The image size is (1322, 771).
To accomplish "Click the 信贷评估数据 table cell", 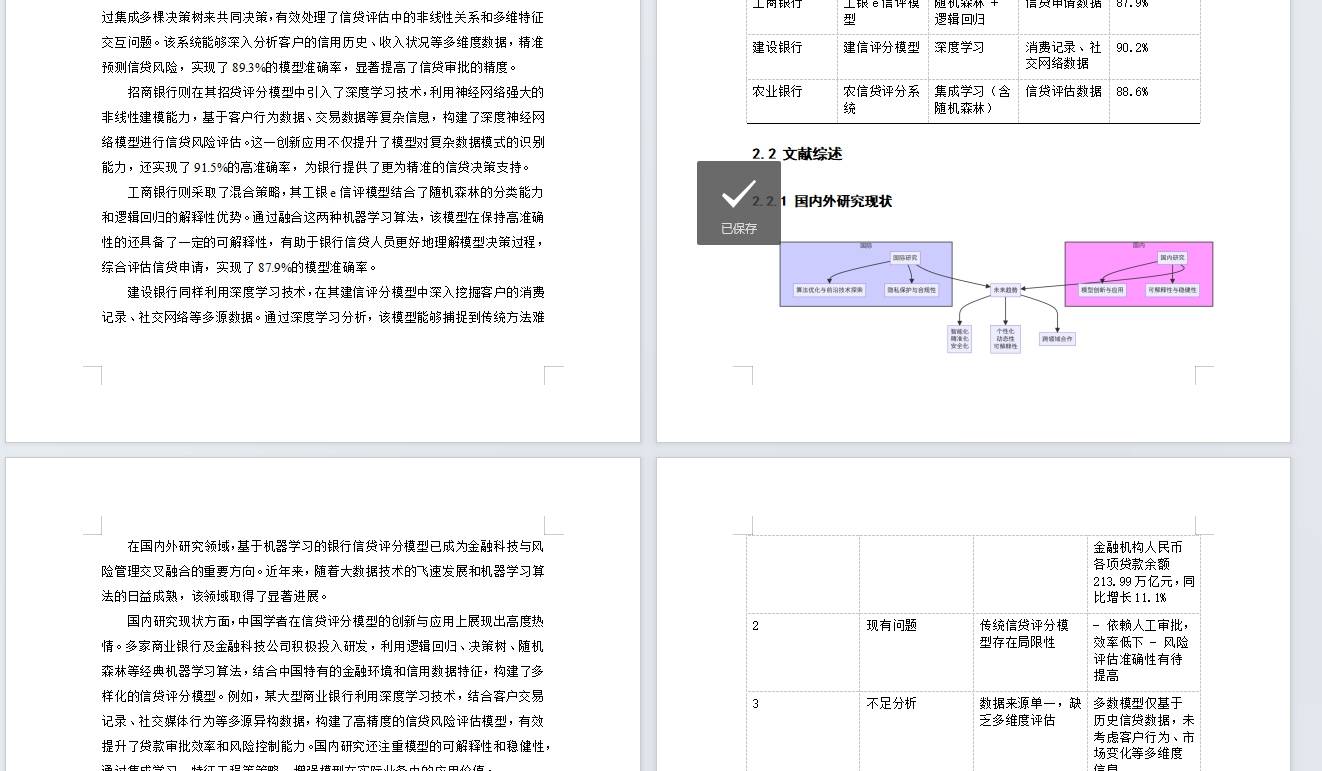I will (1064, 100).
